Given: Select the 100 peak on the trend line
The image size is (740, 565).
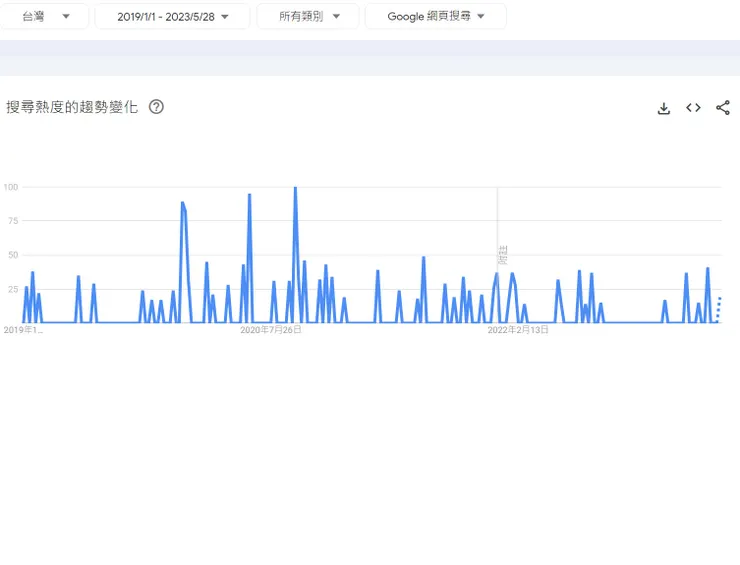Looking at the screenshot, I should coord(295,188).
